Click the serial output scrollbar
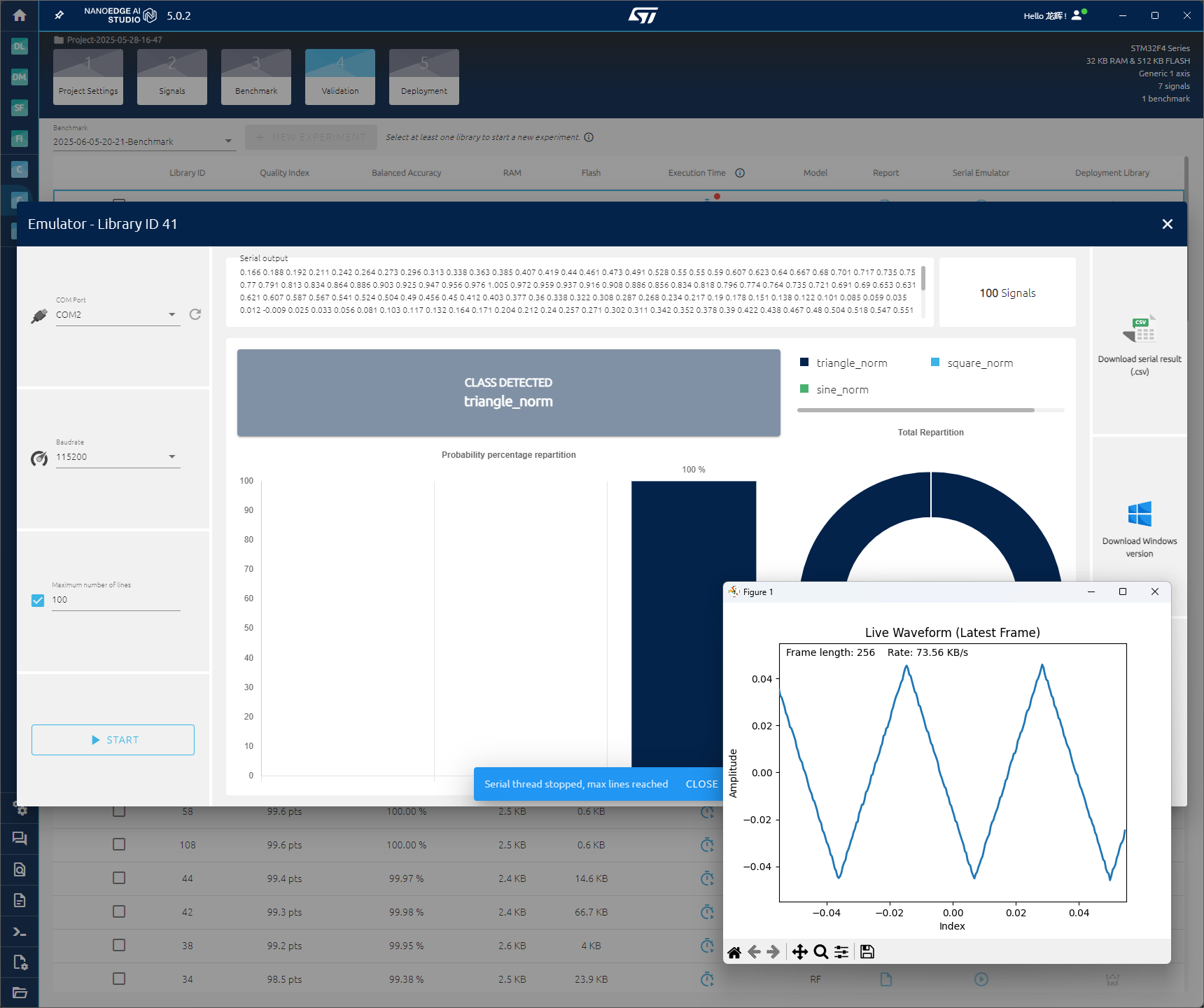This screenshot has width=1204, height=1008. tap(923, 278)
